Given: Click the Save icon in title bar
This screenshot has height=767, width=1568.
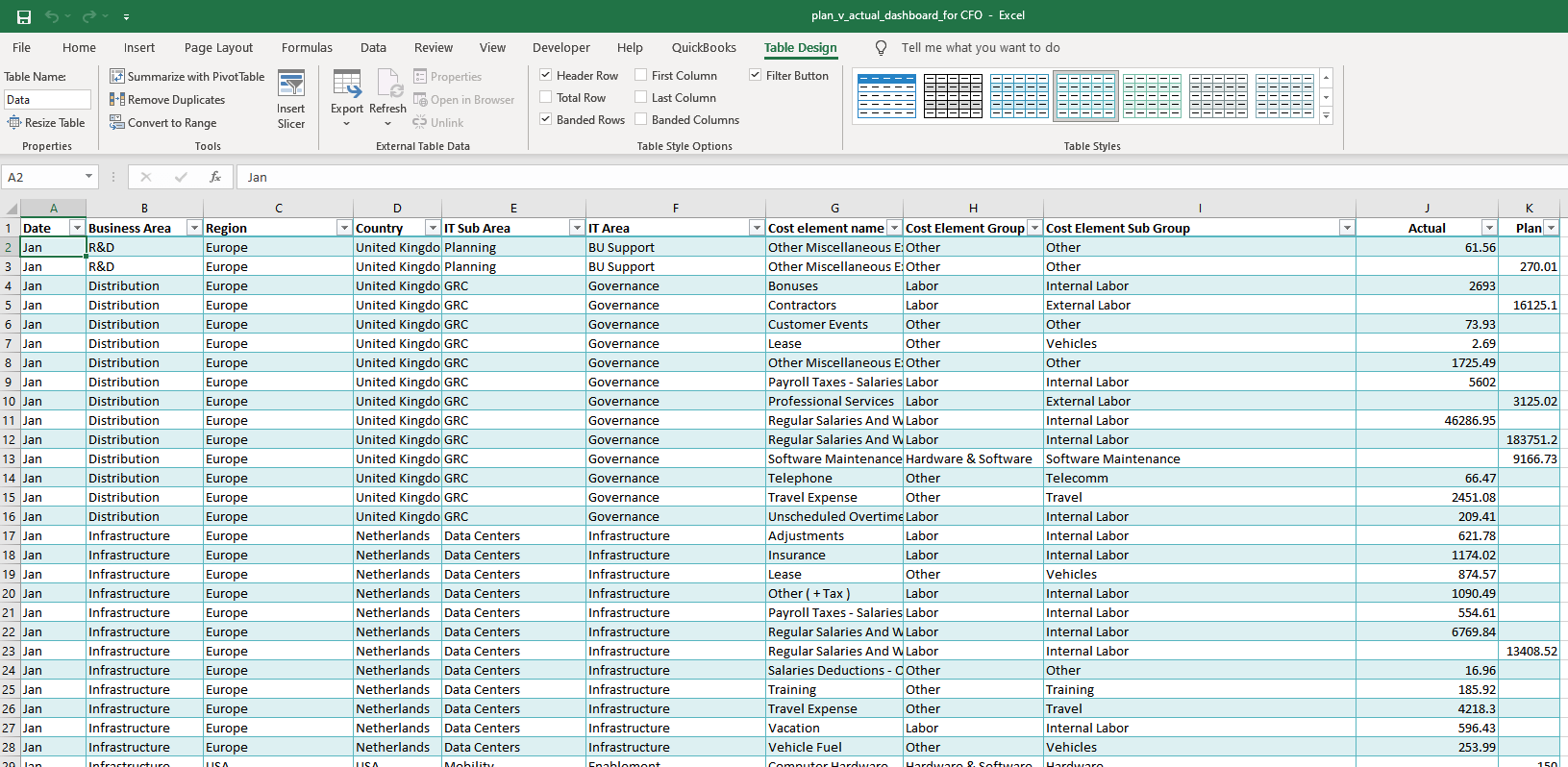Looking at the screenshot, I should click(24, 16).
